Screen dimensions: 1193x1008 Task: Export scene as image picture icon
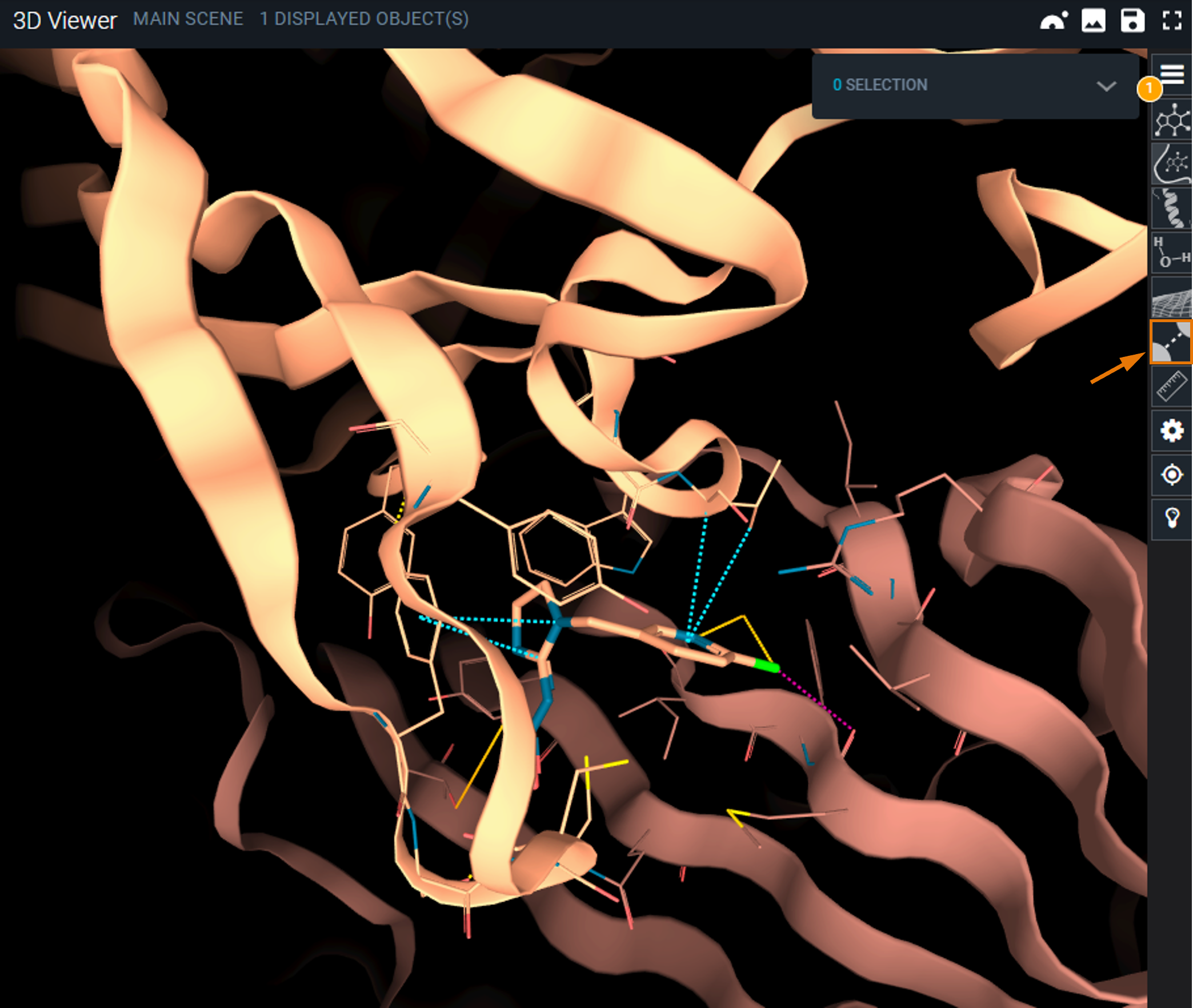1094,21
